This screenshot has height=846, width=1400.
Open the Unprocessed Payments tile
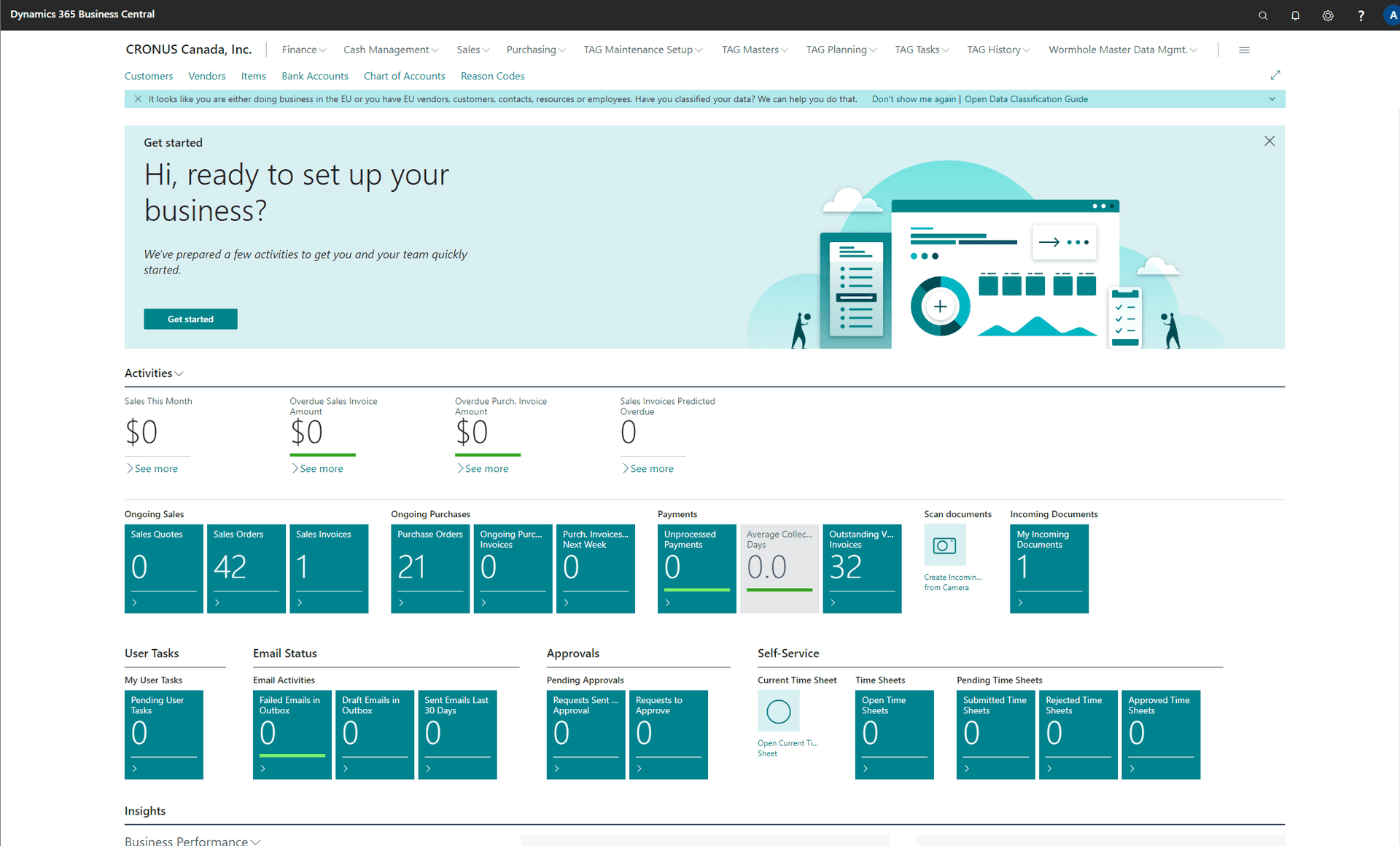696,569
